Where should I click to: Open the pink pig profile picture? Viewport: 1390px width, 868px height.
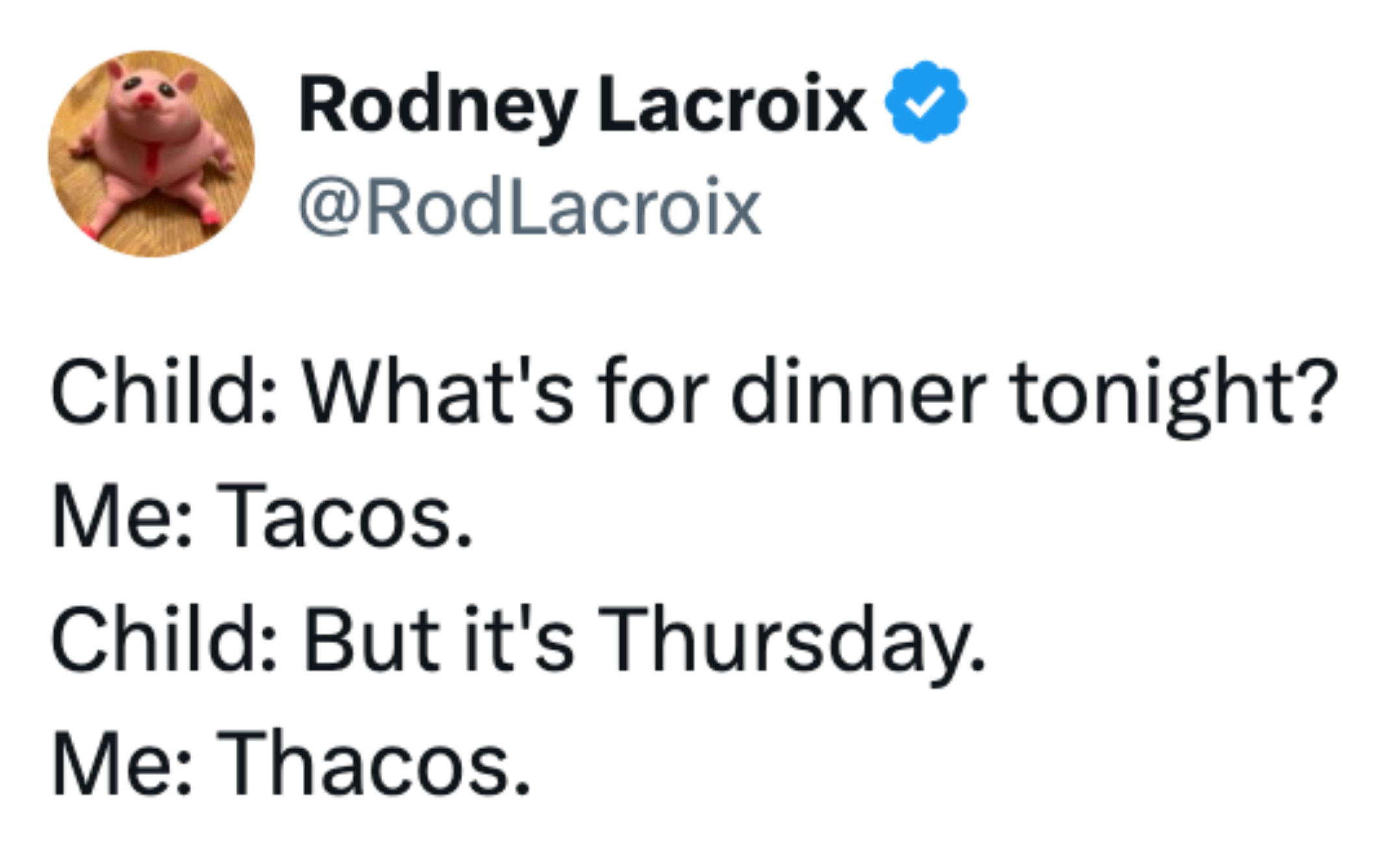[x=151, y=154]
